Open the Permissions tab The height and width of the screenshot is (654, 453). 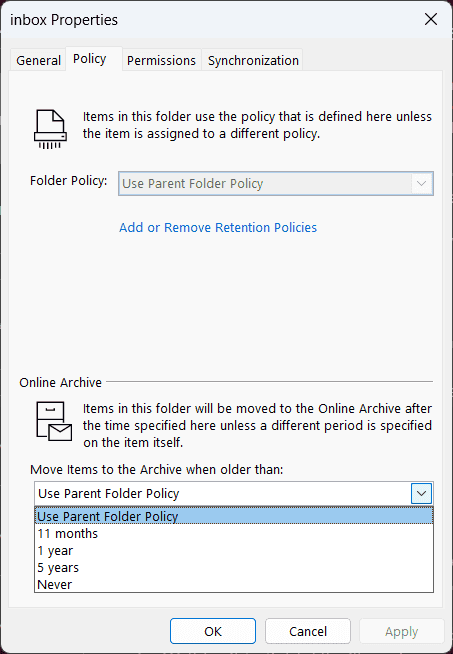coord(161,60)
